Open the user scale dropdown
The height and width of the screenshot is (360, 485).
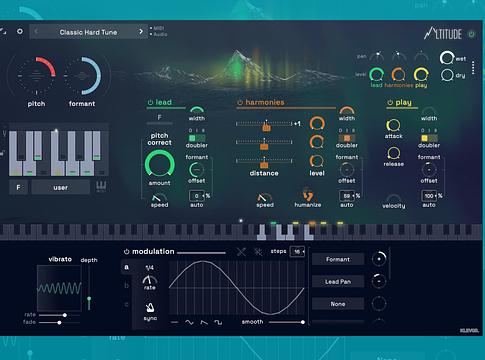pos(60,187)
